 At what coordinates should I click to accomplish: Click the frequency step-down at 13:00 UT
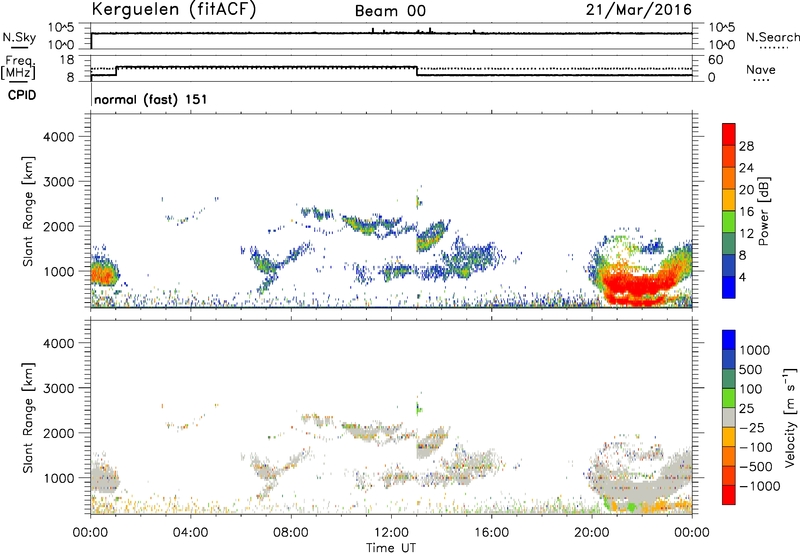tap(417, 71)
